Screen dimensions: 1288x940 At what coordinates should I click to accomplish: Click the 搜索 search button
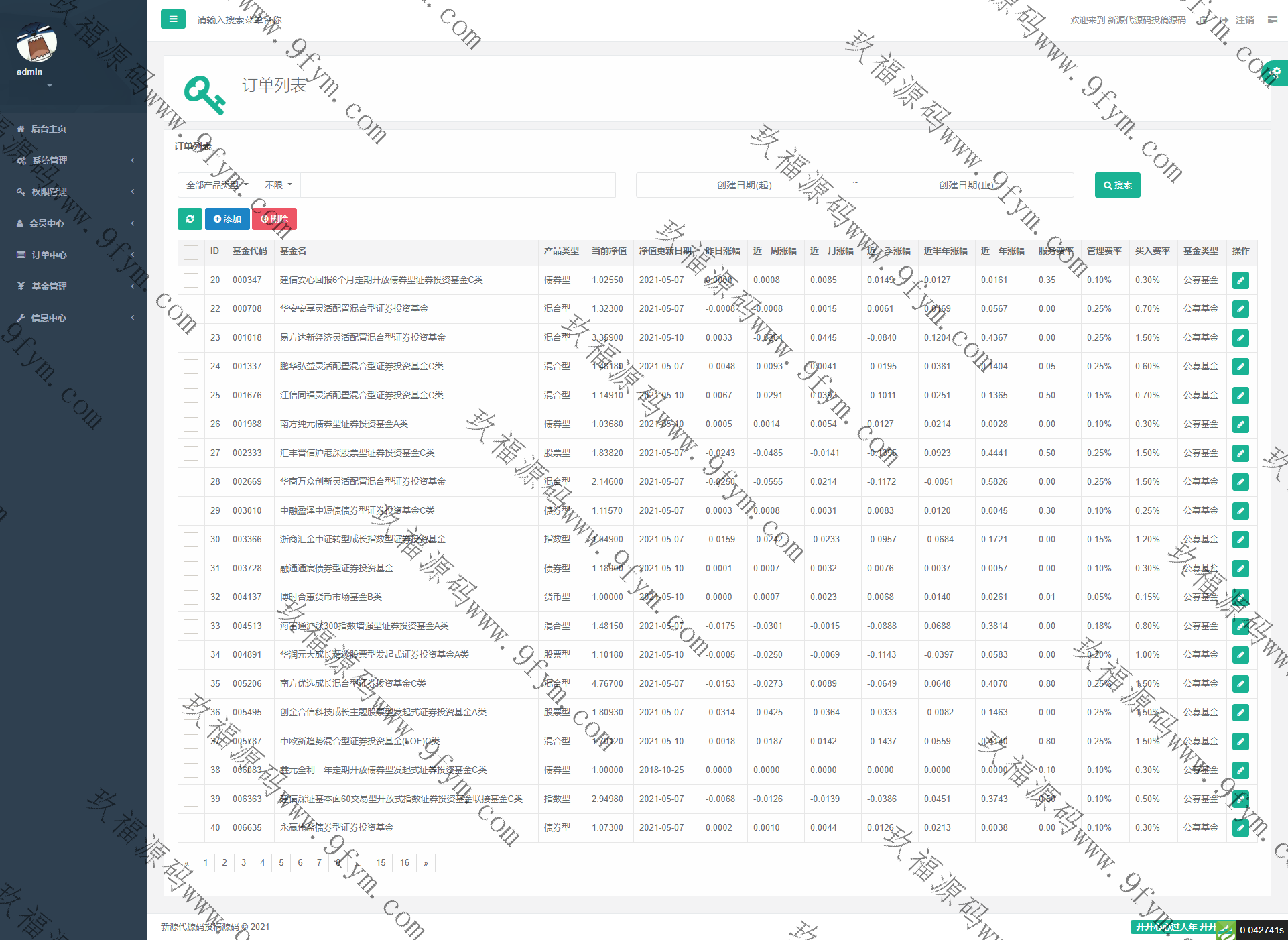click(x=1117, y=185)
